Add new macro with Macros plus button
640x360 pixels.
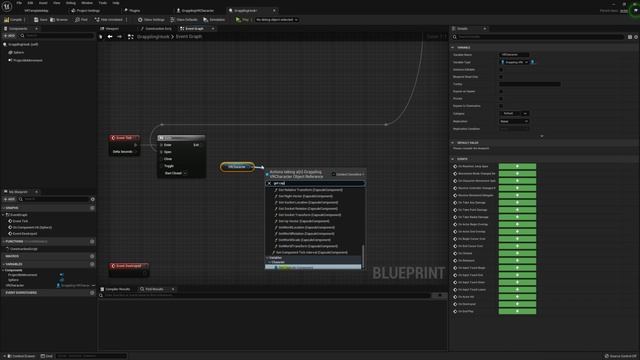pyautogui.click(x=92, y=256)
